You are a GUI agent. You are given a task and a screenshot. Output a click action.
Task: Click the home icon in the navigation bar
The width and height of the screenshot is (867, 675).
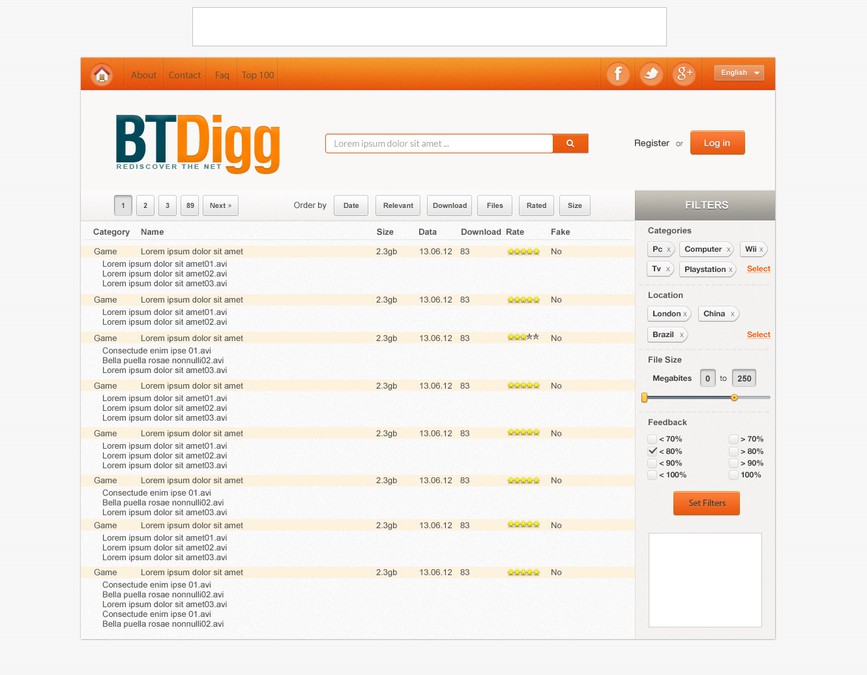pos(100,73)
